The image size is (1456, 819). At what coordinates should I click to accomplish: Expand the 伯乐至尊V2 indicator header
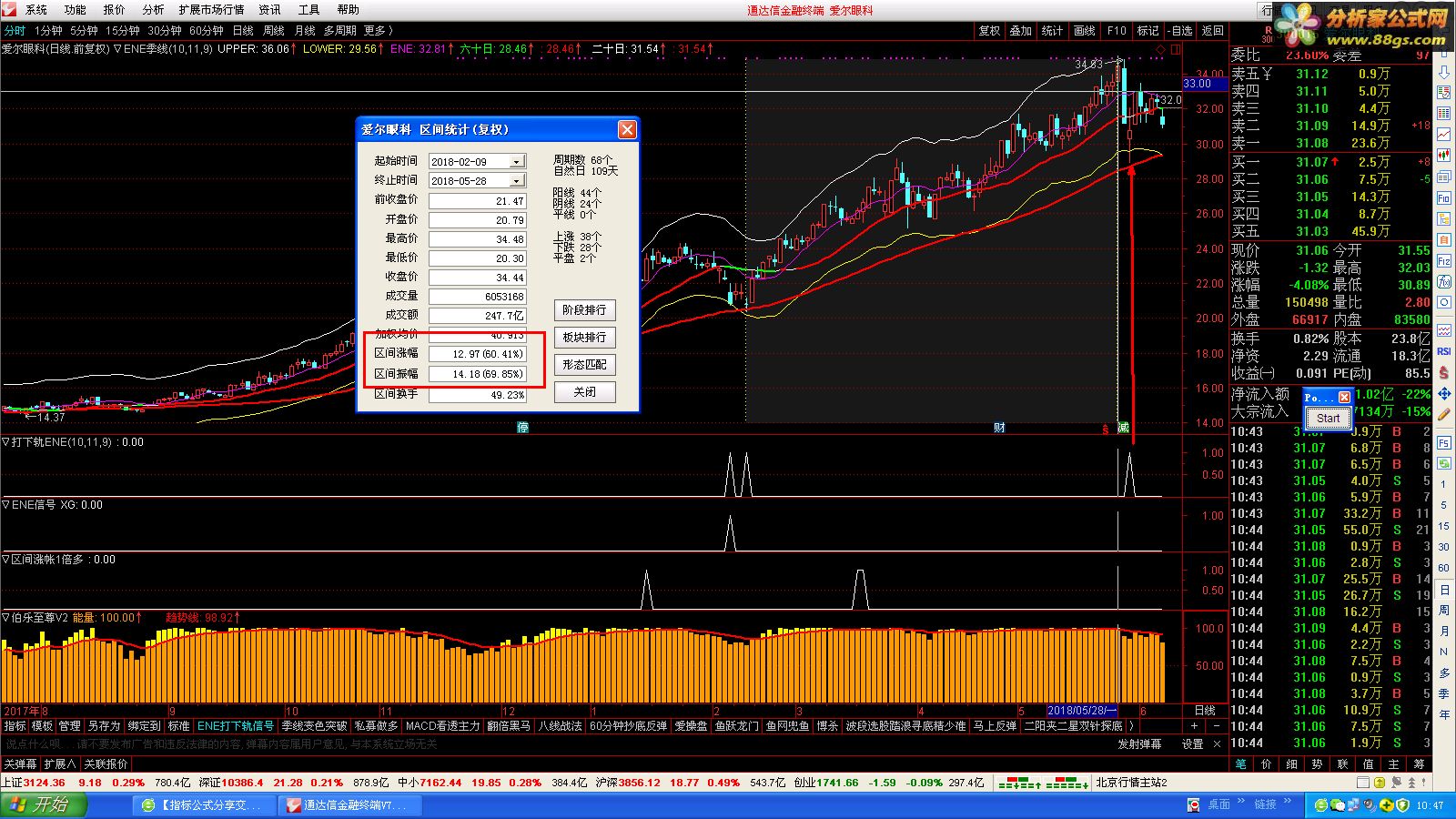(5, 617)
